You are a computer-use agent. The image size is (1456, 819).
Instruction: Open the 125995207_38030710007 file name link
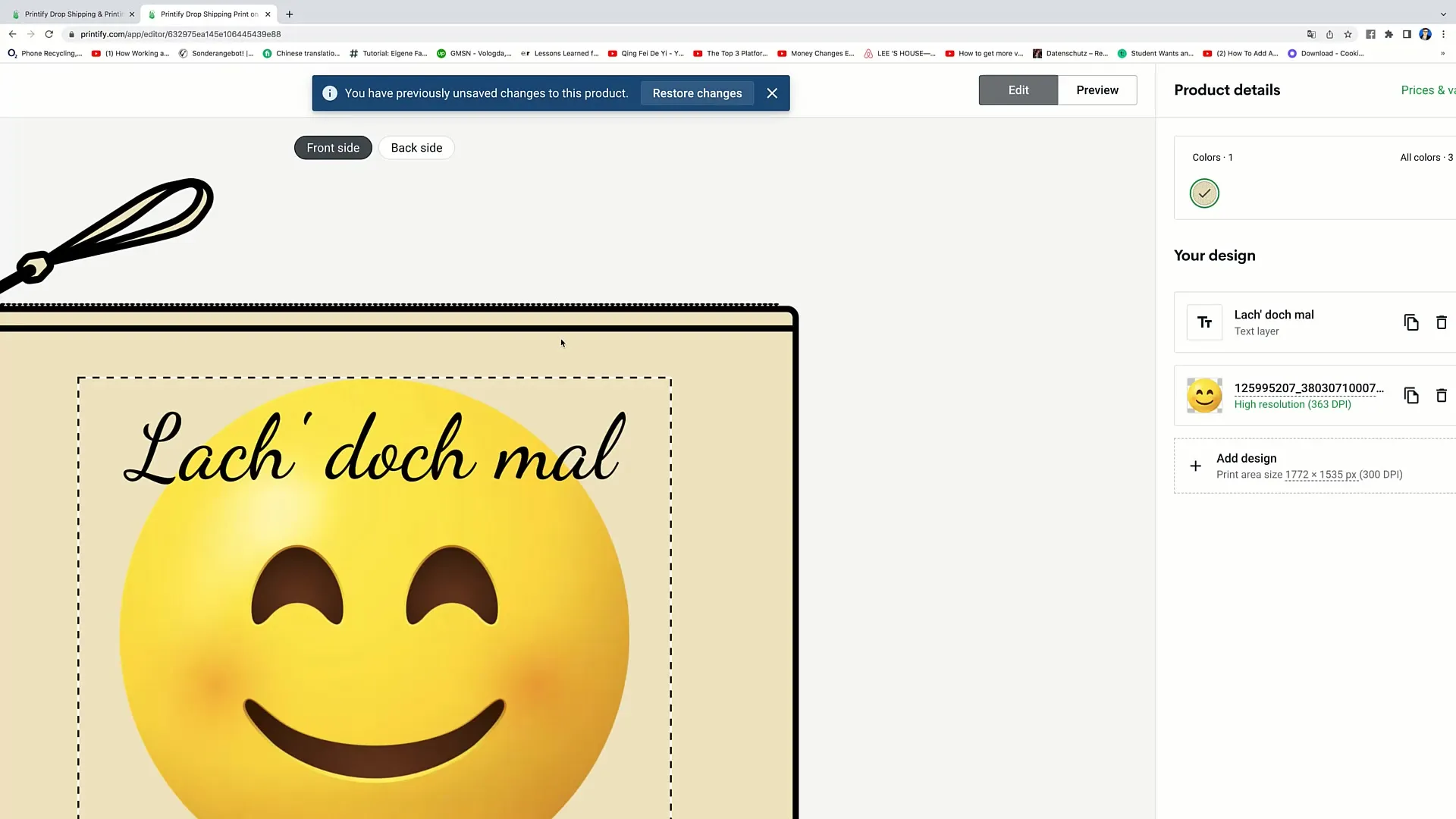click(x=1309, y=388)
